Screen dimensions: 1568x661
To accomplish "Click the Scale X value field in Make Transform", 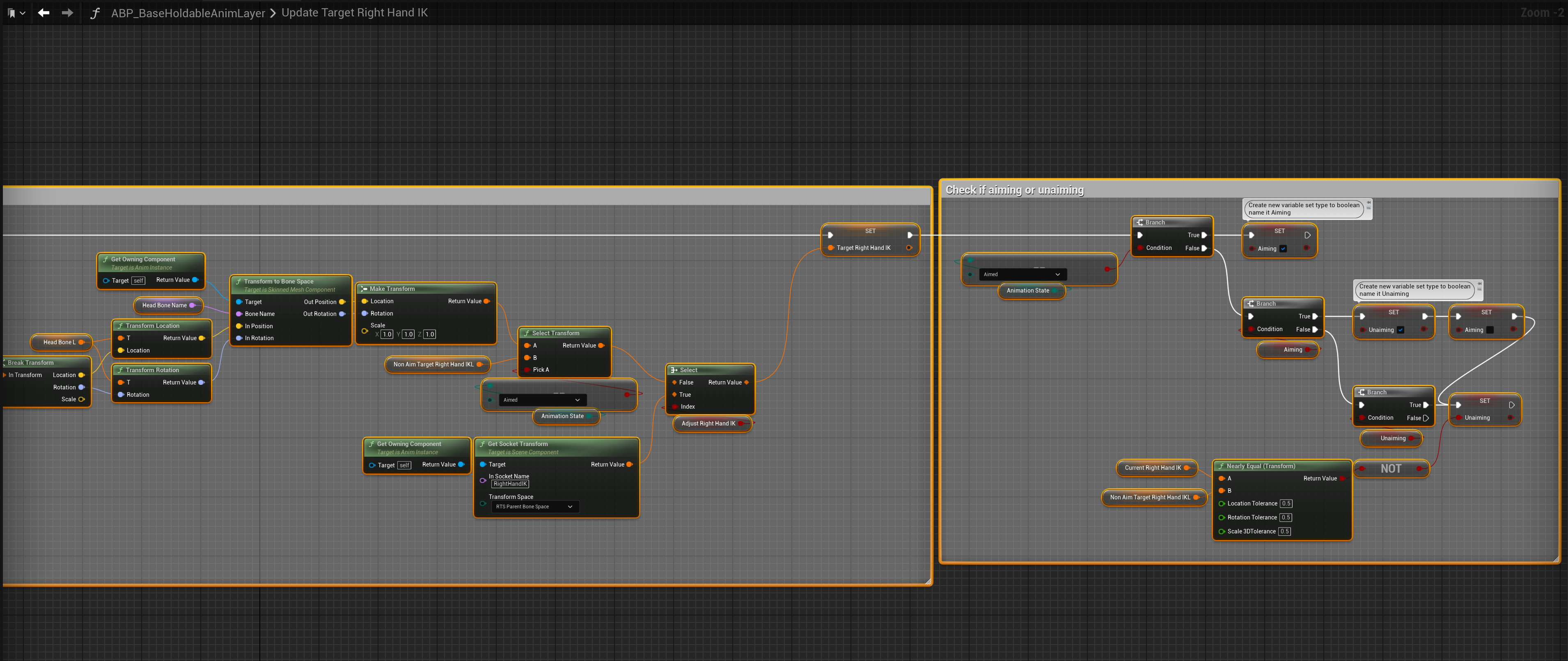I will click(387, 334).
